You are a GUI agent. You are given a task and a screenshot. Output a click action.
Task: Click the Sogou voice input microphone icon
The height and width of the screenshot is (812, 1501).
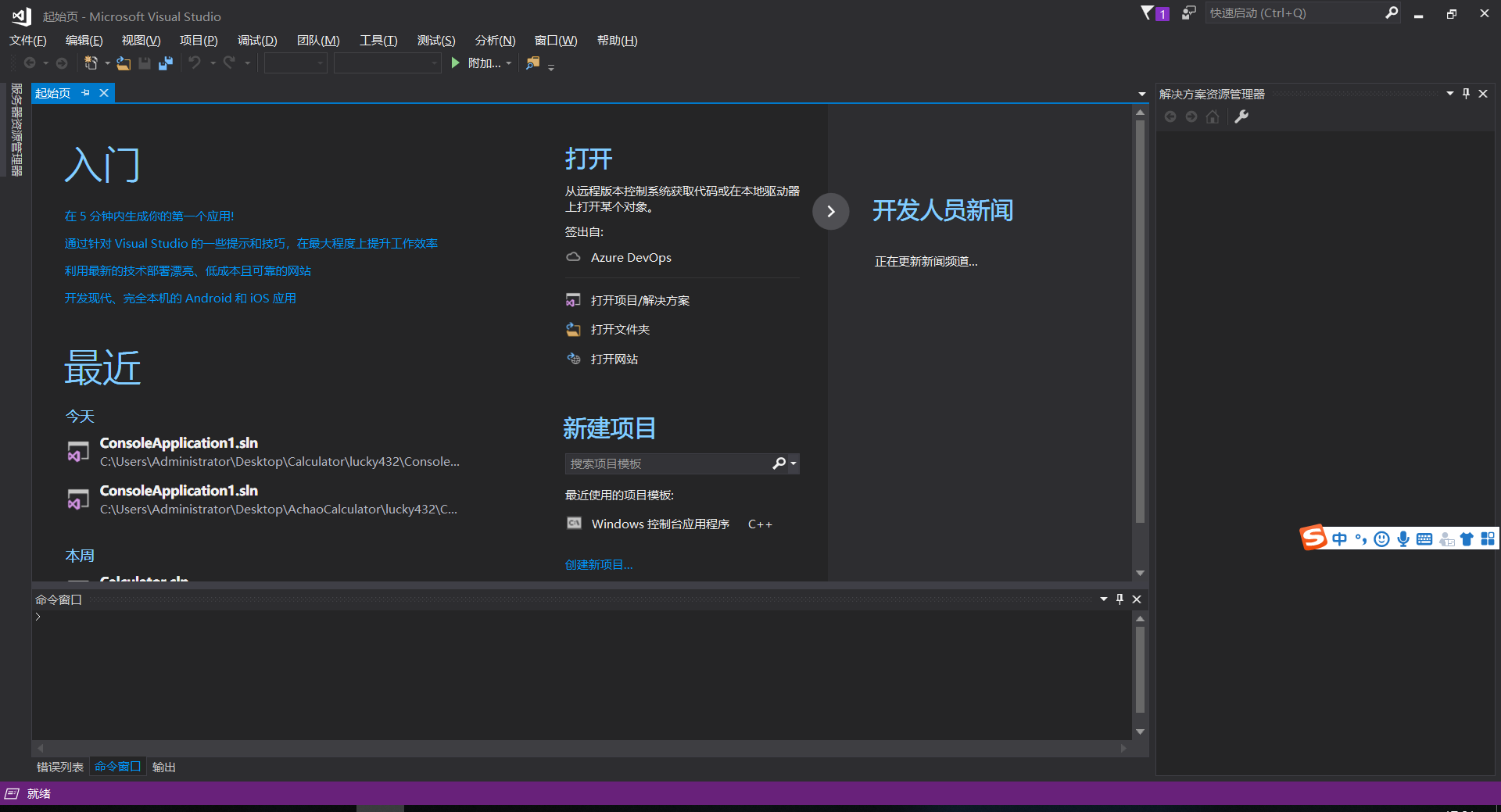click(x=1403, y=538)
